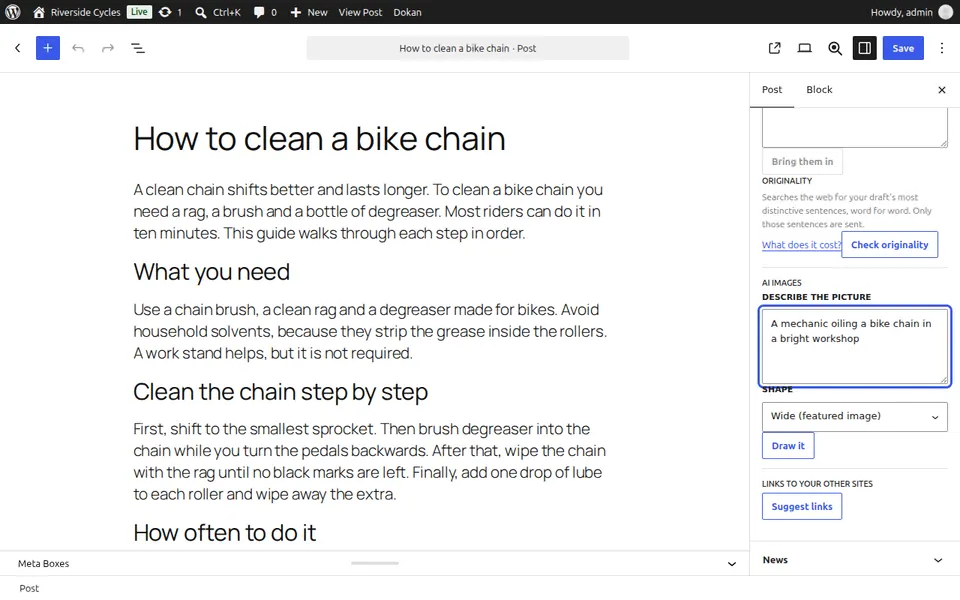
Task: Visit the Riverside Cycles site home
Action: coord(77,12)
